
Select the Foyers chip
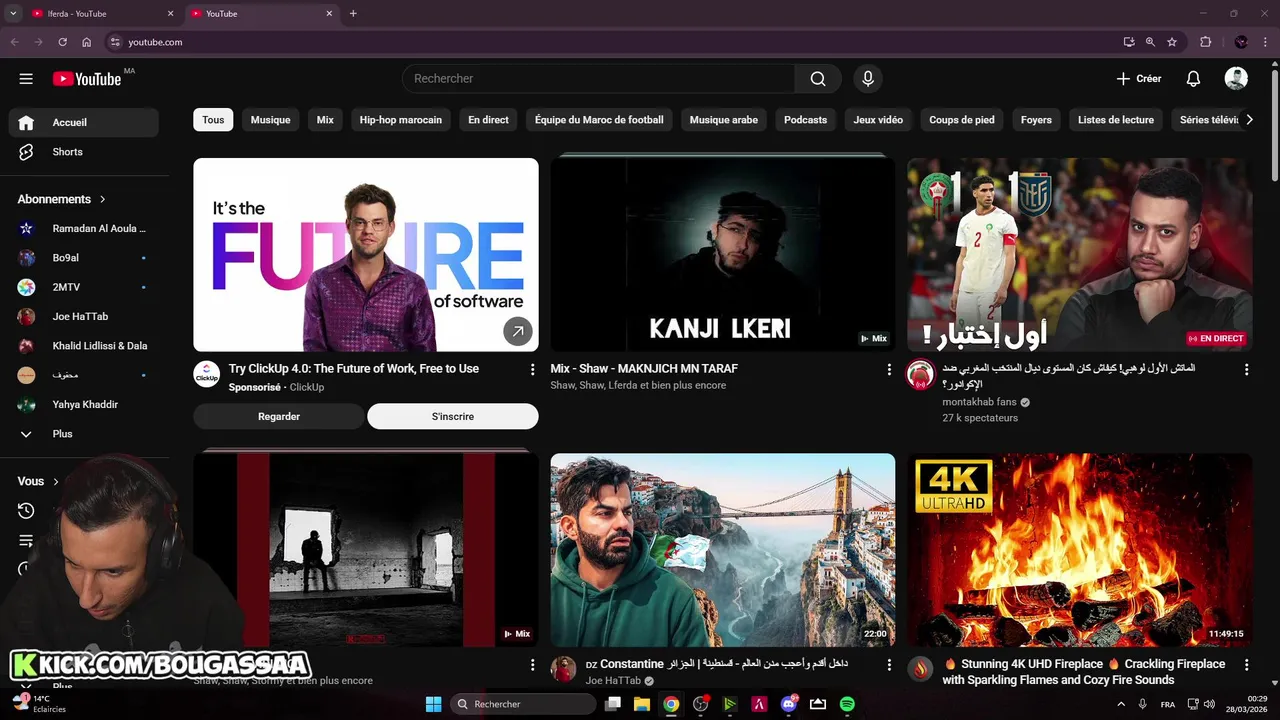click(1036, 120)
